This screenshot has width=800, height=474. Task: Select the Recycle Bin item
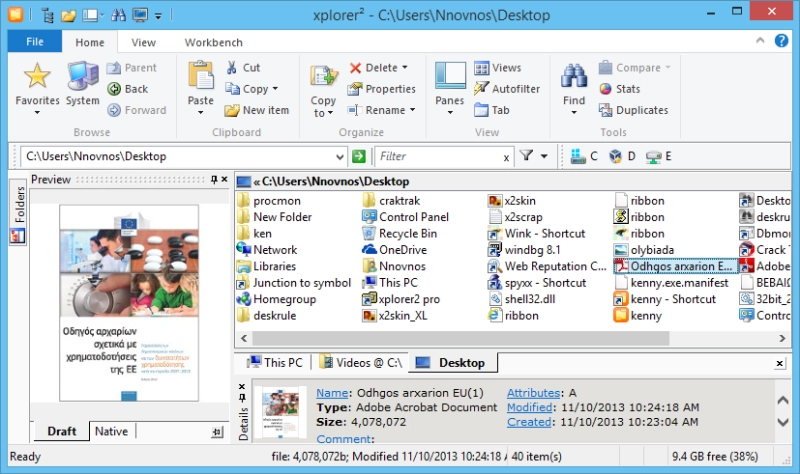[399, 233]
